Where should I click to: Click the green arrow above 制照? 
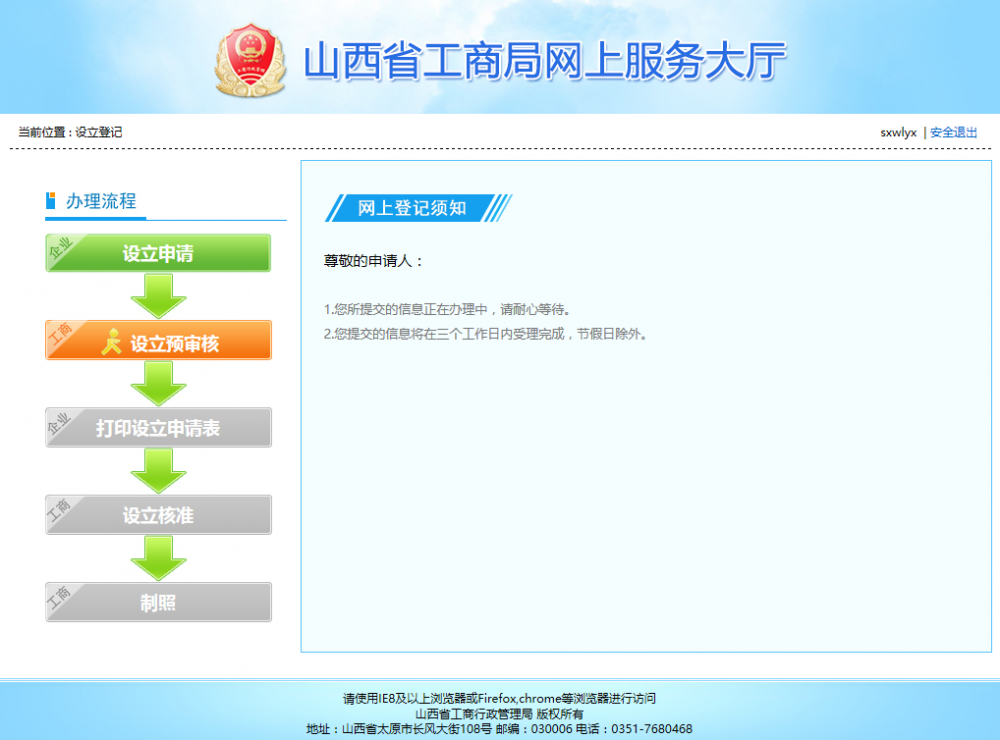click(157, 557)
